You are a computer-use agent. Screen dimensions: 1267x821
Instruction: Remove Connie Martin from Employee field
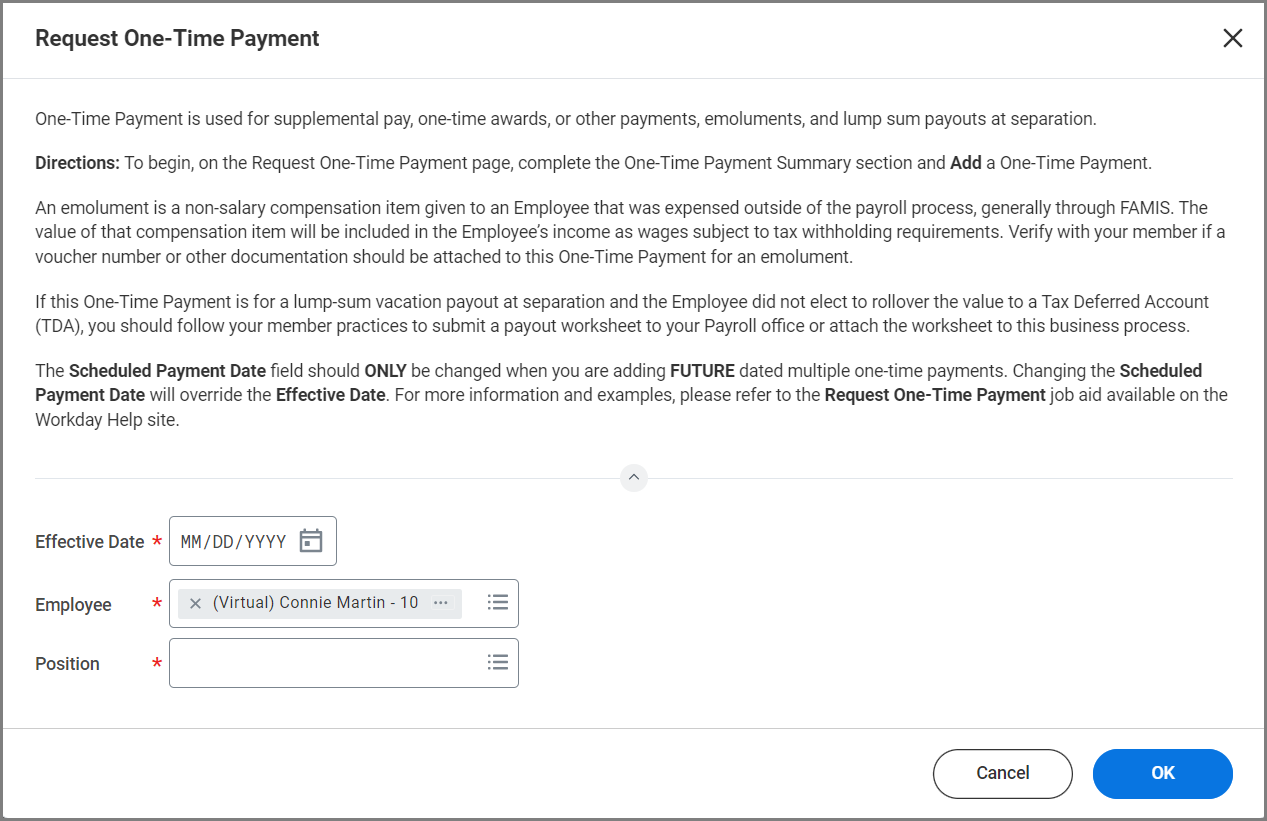[x=195, y=603]
